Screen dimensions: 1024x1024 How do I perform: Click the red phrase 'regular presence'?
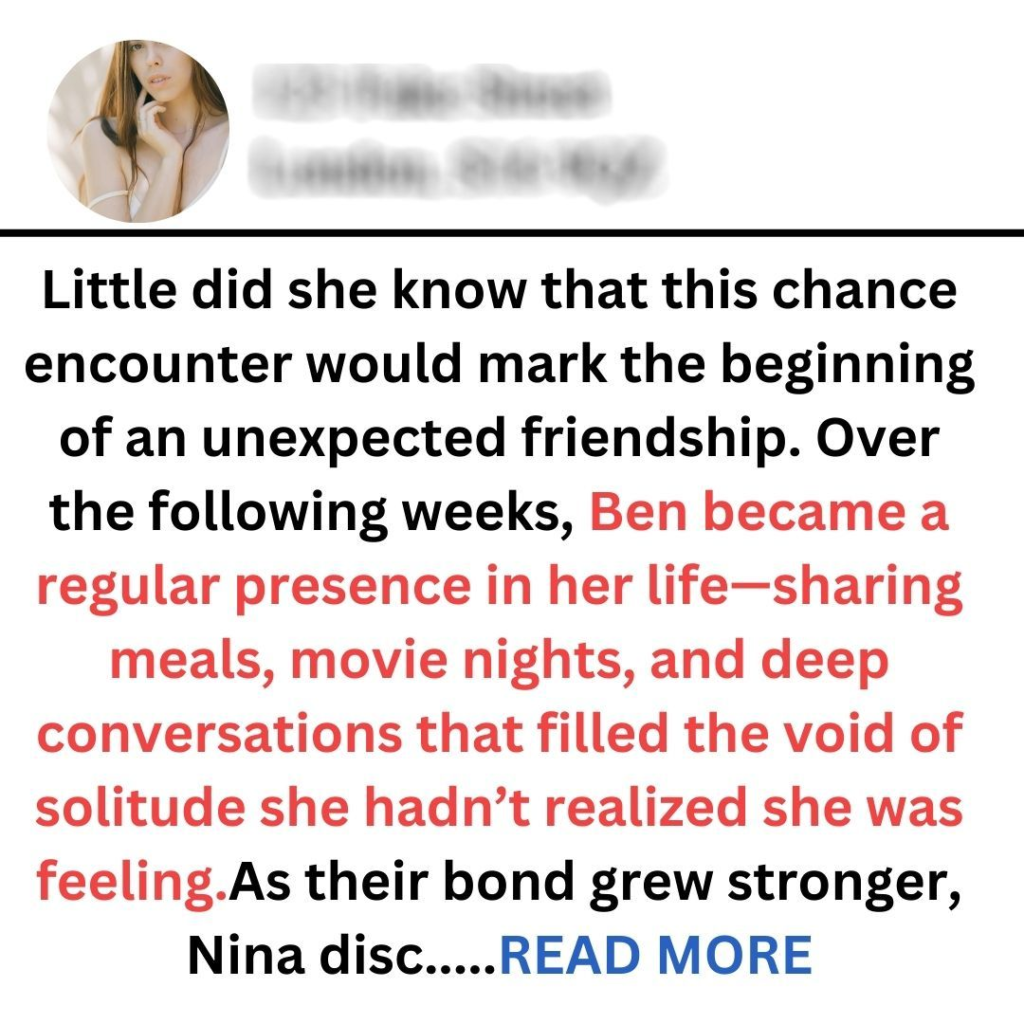click(x=253, y=586)
